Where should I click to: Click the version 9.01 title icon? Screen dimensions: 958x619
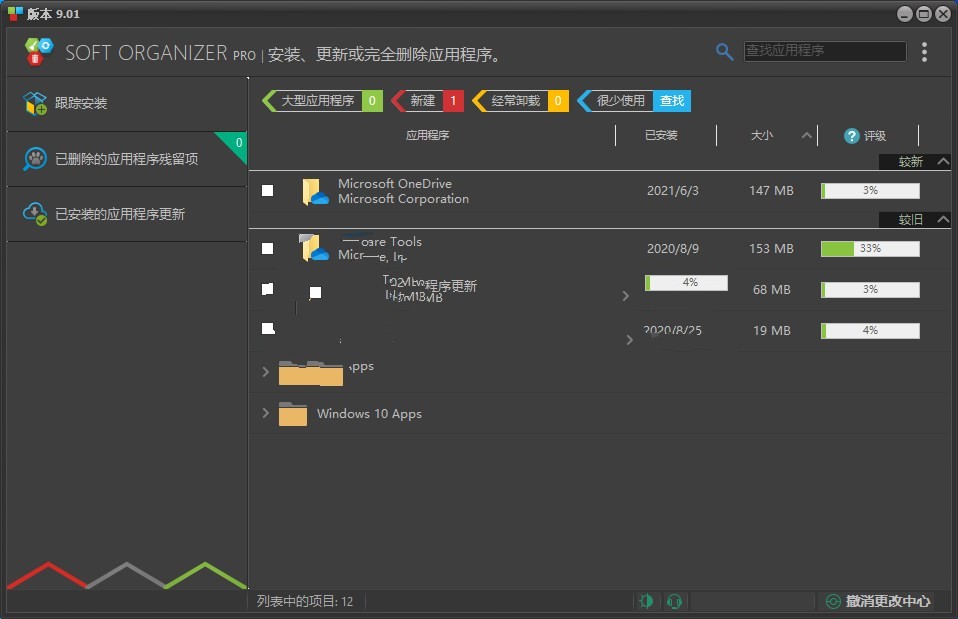coord(15,13)
